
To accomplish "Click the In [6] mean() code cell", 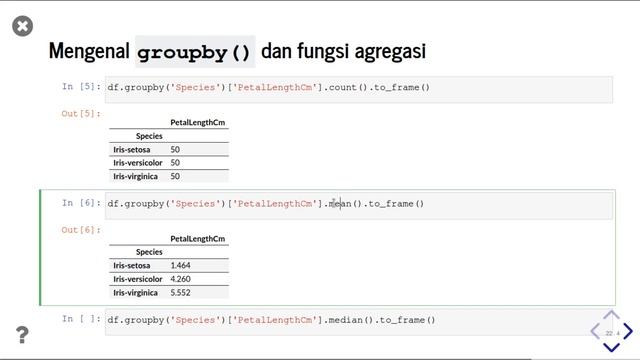I will (x=359, y=206).
